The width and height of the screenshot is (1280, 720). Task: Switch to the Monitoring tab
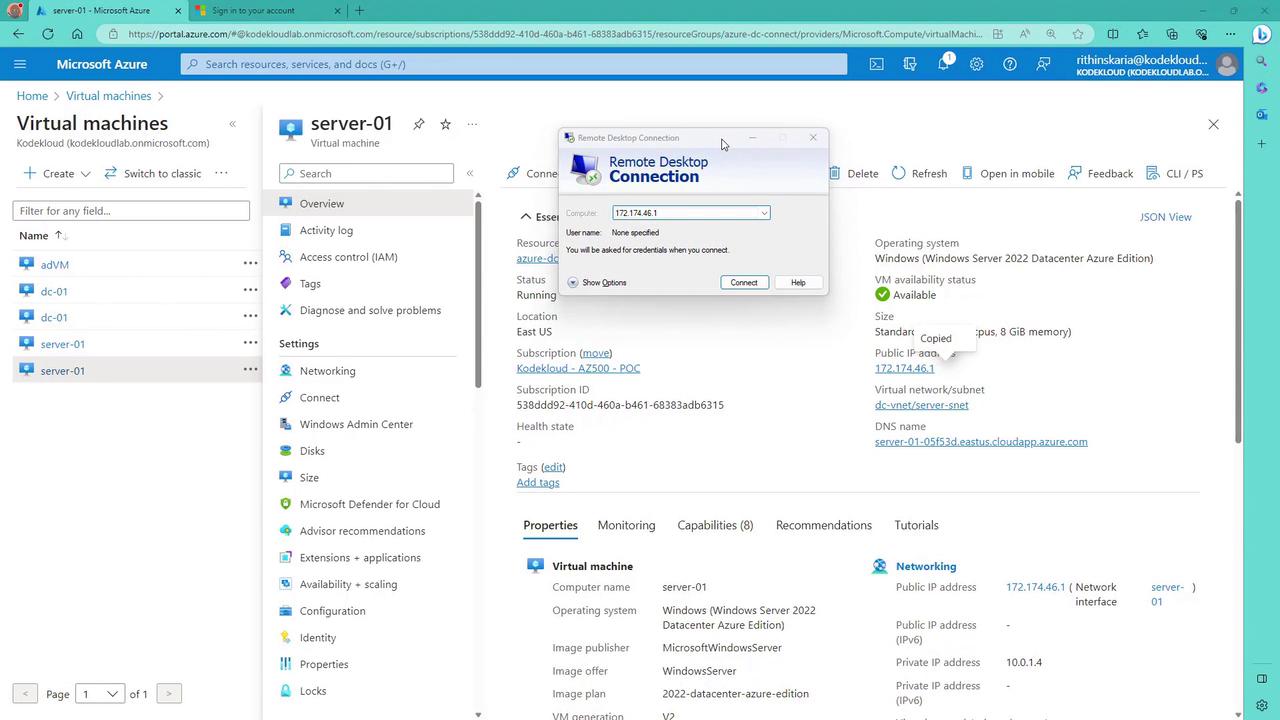click(626, 525)
